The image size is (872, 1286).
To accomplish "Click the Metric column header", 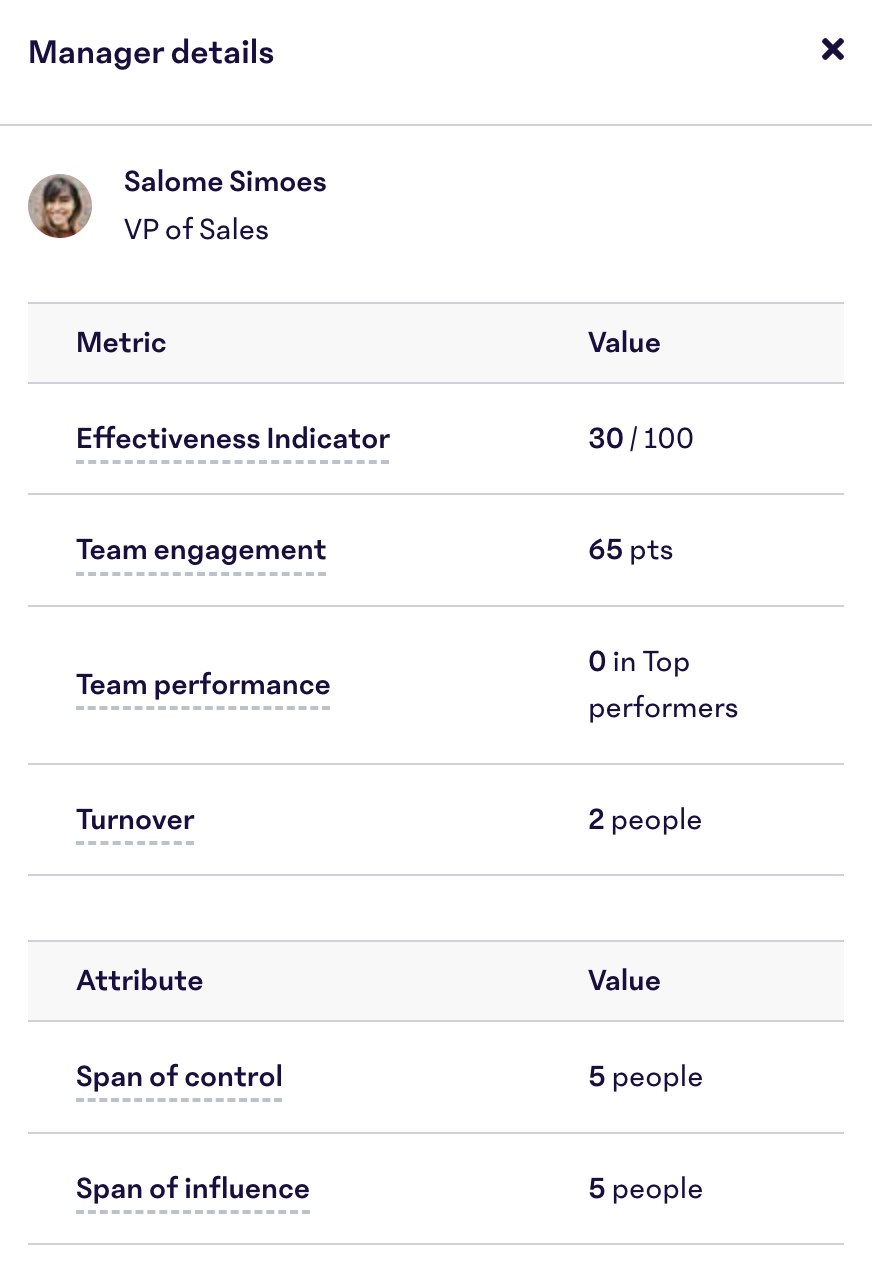I will coord(120,342).
